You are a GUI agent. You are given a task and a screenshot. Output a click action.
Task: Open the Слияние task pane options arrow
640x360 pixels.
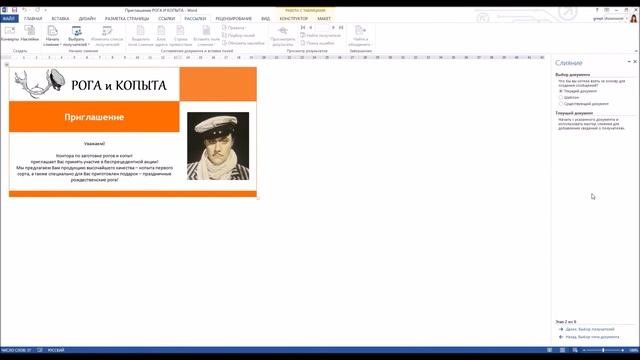629,62
